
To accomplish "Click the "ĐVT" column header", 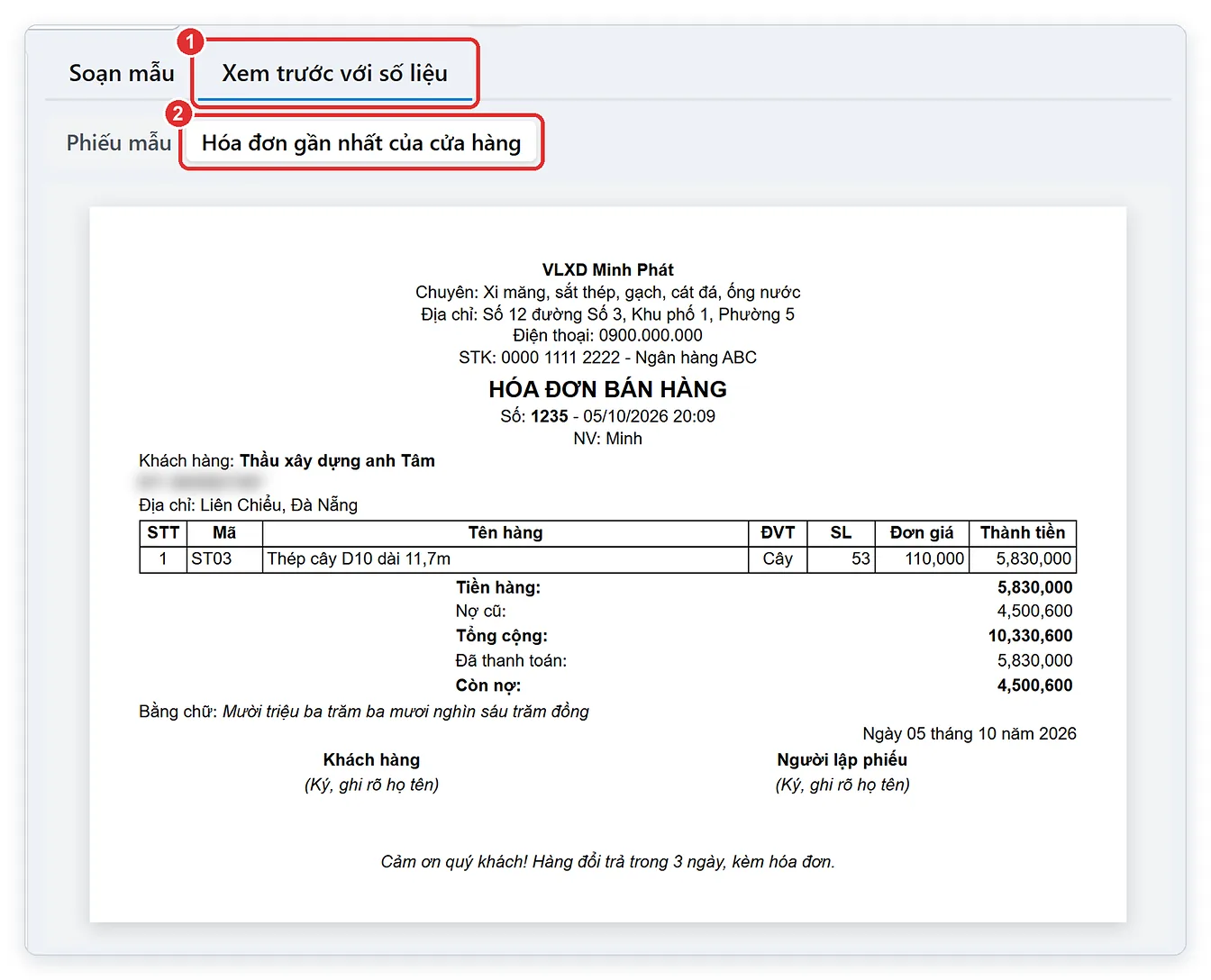I will pyautogui.click(x=778, y=533).
